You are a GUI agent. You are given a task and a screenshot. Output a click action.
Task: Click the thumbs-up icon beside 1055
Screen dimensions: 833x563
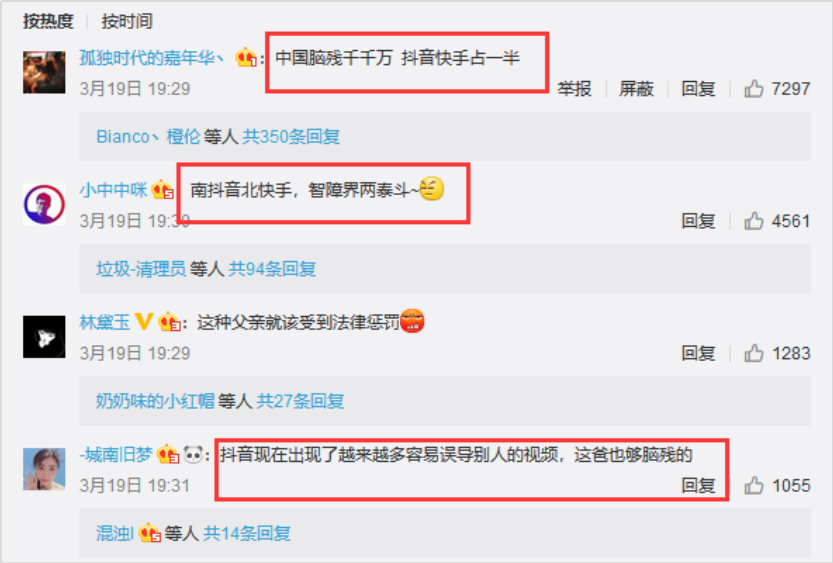[x=753, y=485]
